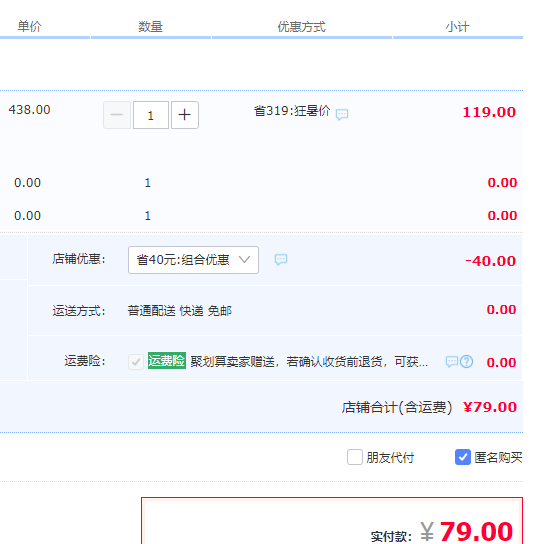
Task: Click the question mark help icon for 运费险
Action: point(466,362)
